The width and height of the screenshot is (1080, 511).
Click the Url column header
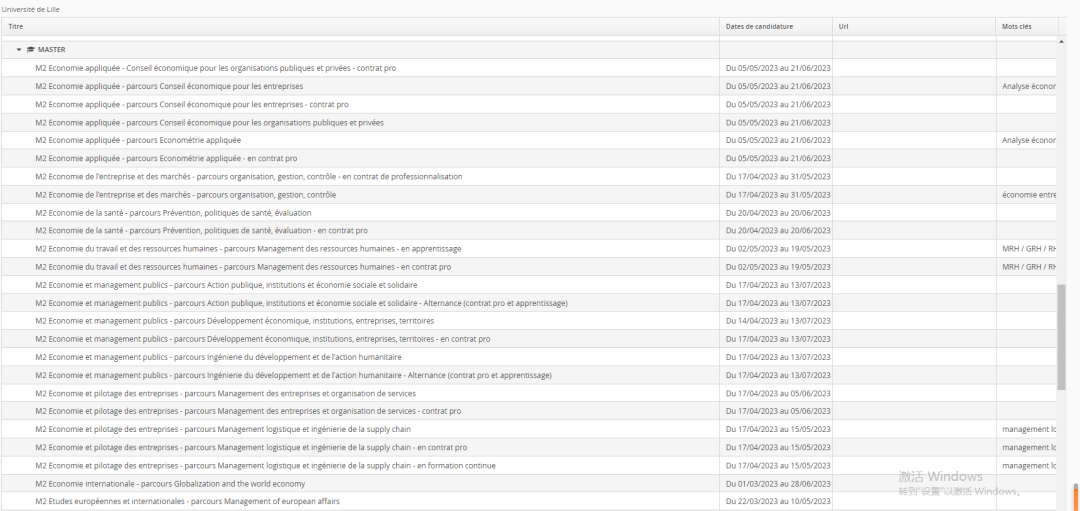coord(914,26)
